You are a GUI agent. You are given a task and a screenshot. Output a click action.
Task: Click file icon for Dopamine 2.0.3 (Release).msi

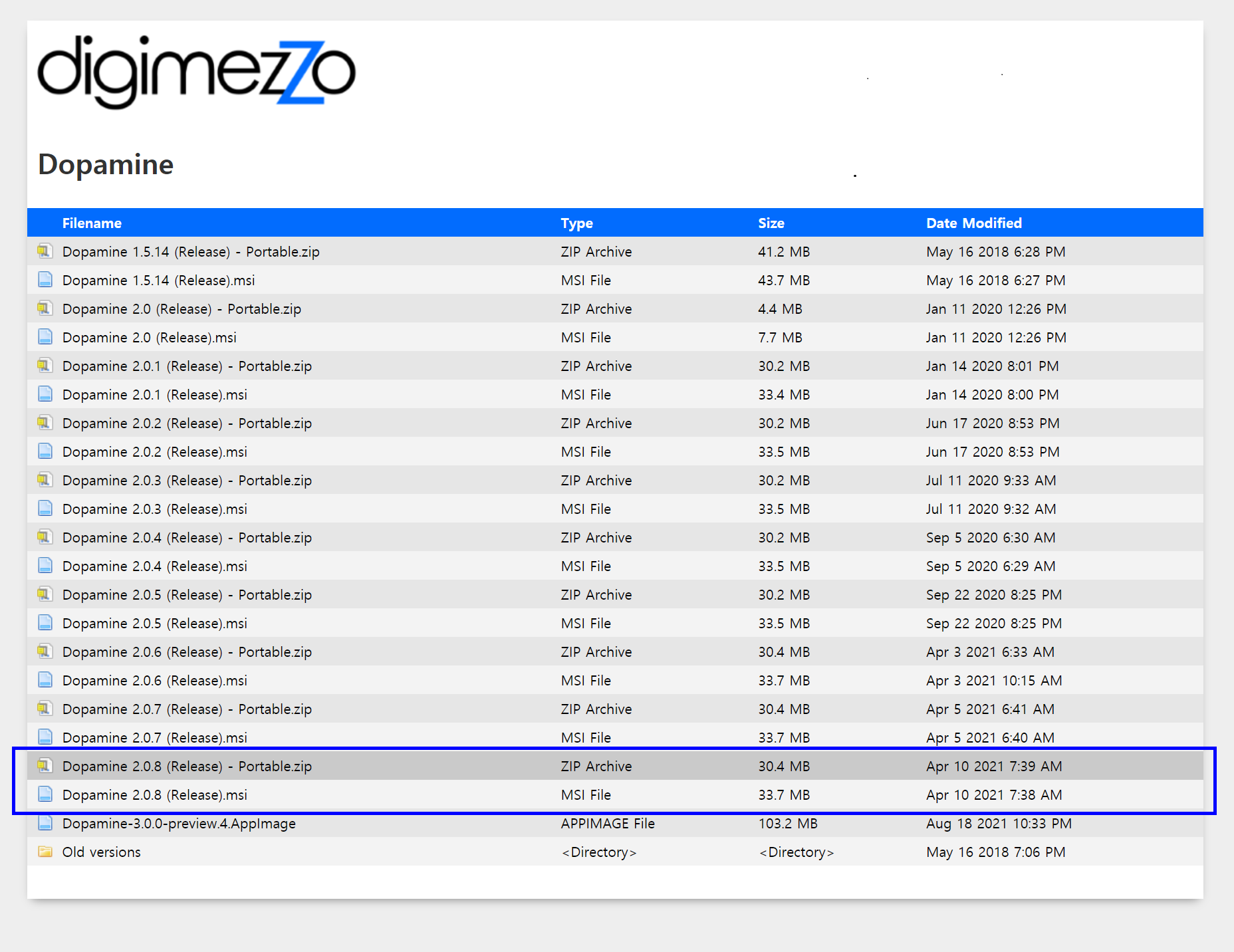click(45, 509)
